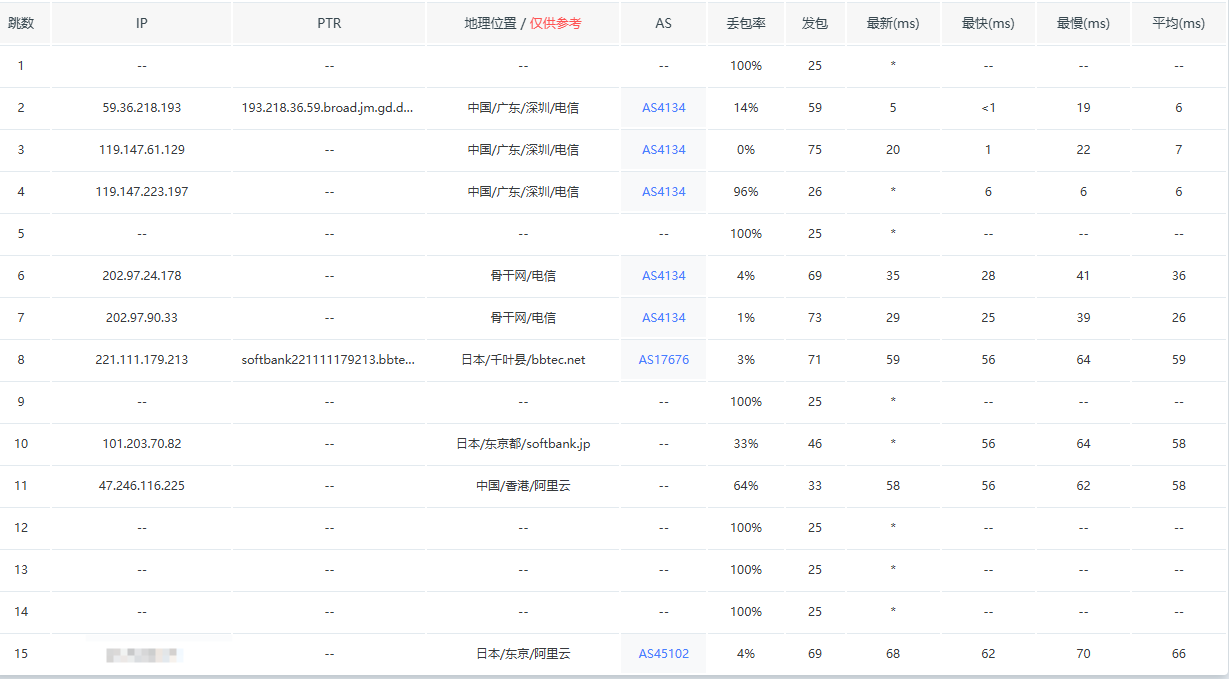1229x679 pixels.
Task: Click 96% packet loss in hop 4
Action: pyautogui.click(x=746, y=192)
